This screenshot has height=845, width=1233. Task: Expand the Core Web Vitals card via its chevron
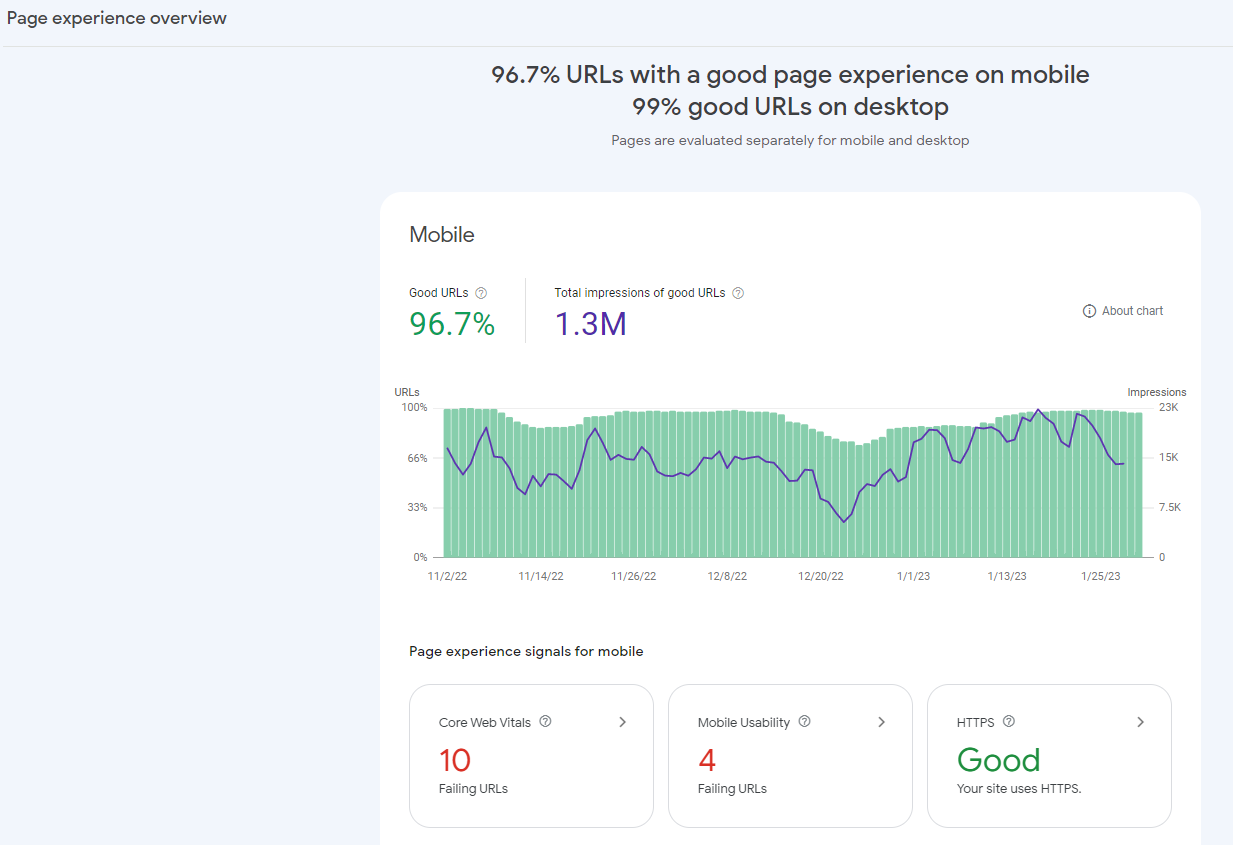[x=622, y=721]
